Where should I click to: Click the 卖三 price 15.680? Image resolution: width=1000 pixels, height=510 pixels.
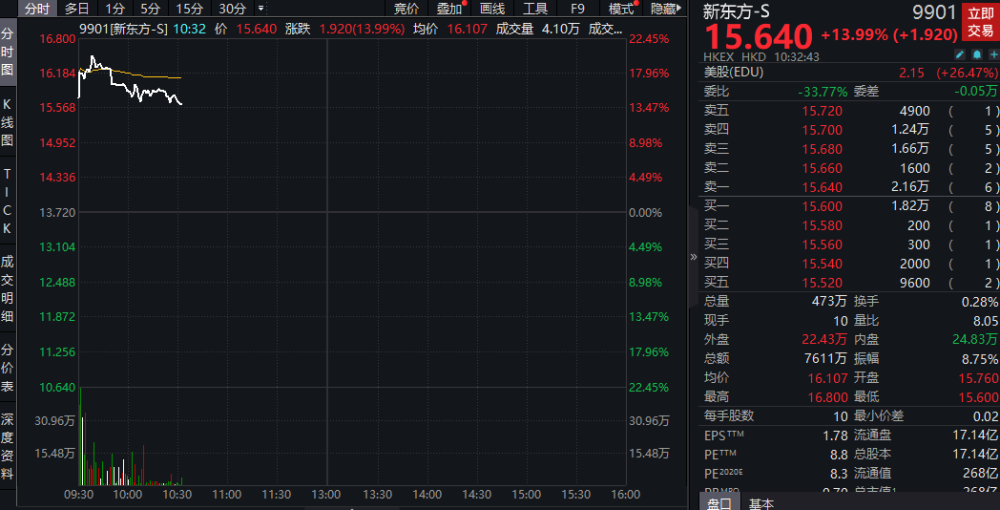tap(822, 149)
